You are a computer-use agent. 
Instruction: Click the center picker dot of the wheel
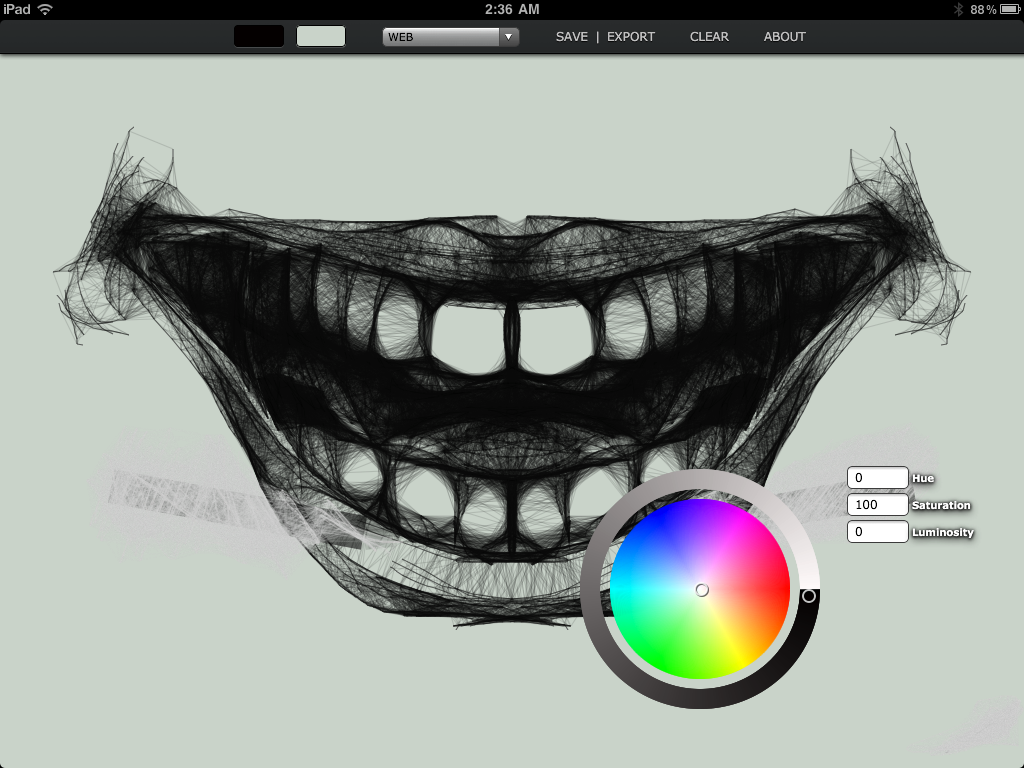coord(701,590)
